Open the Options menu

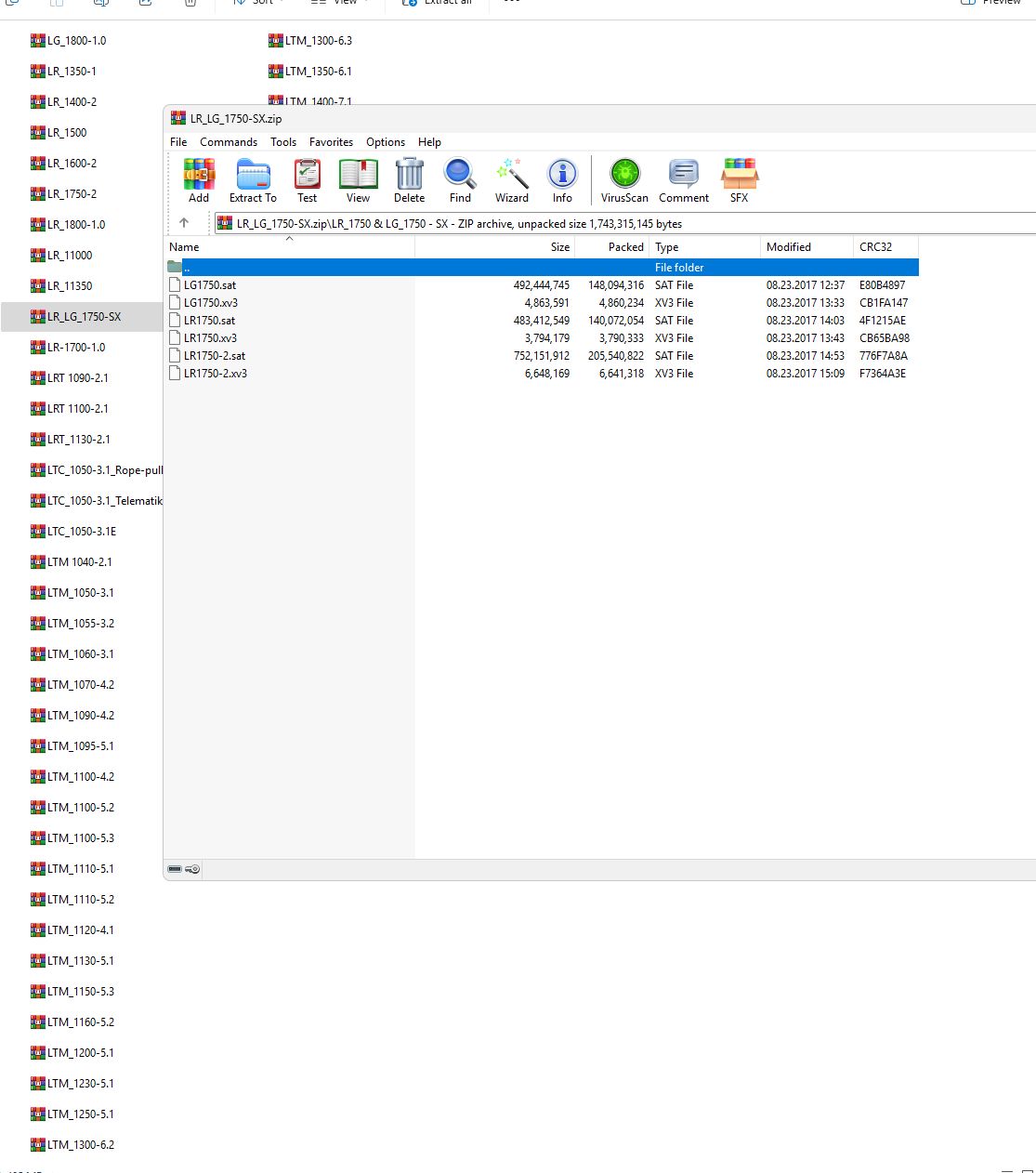point(386,142)
